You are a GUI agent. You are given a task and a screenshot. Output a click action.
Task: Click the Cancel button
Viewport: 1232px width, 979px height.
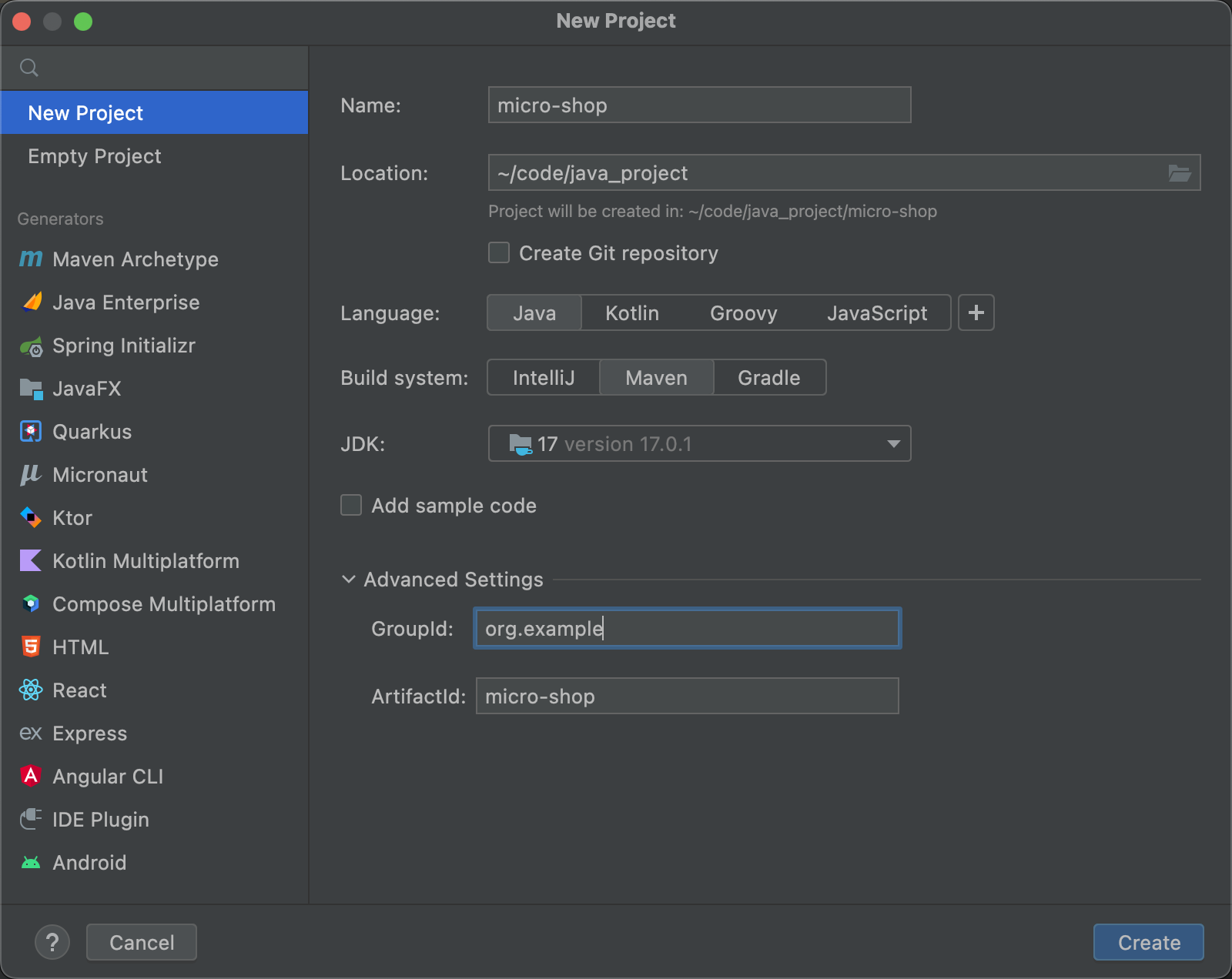tap(142, 942)
